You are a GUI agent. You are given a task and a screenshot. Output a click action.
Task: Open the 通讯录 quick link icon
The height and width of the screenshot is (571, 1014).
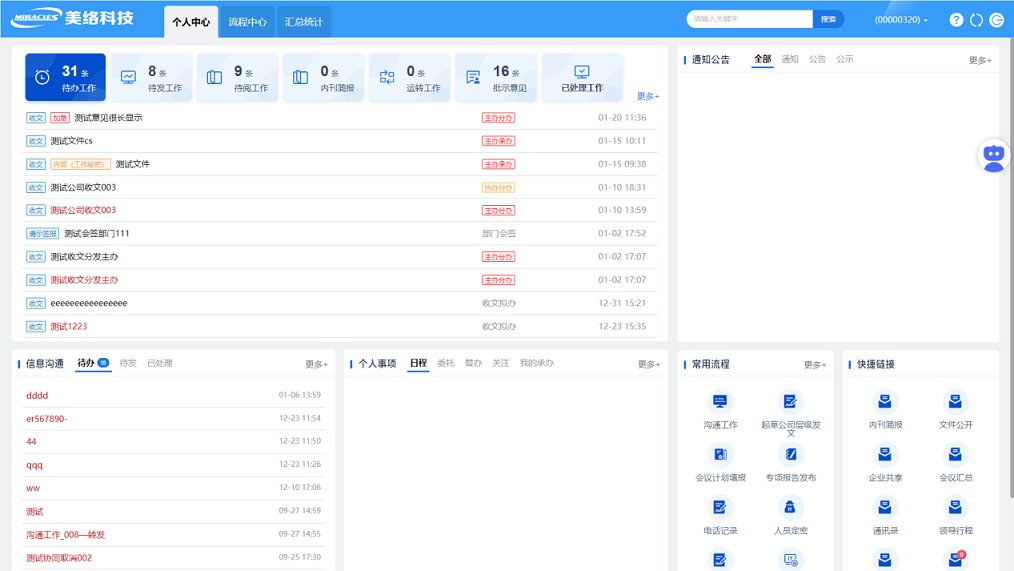tap(885, 508)
